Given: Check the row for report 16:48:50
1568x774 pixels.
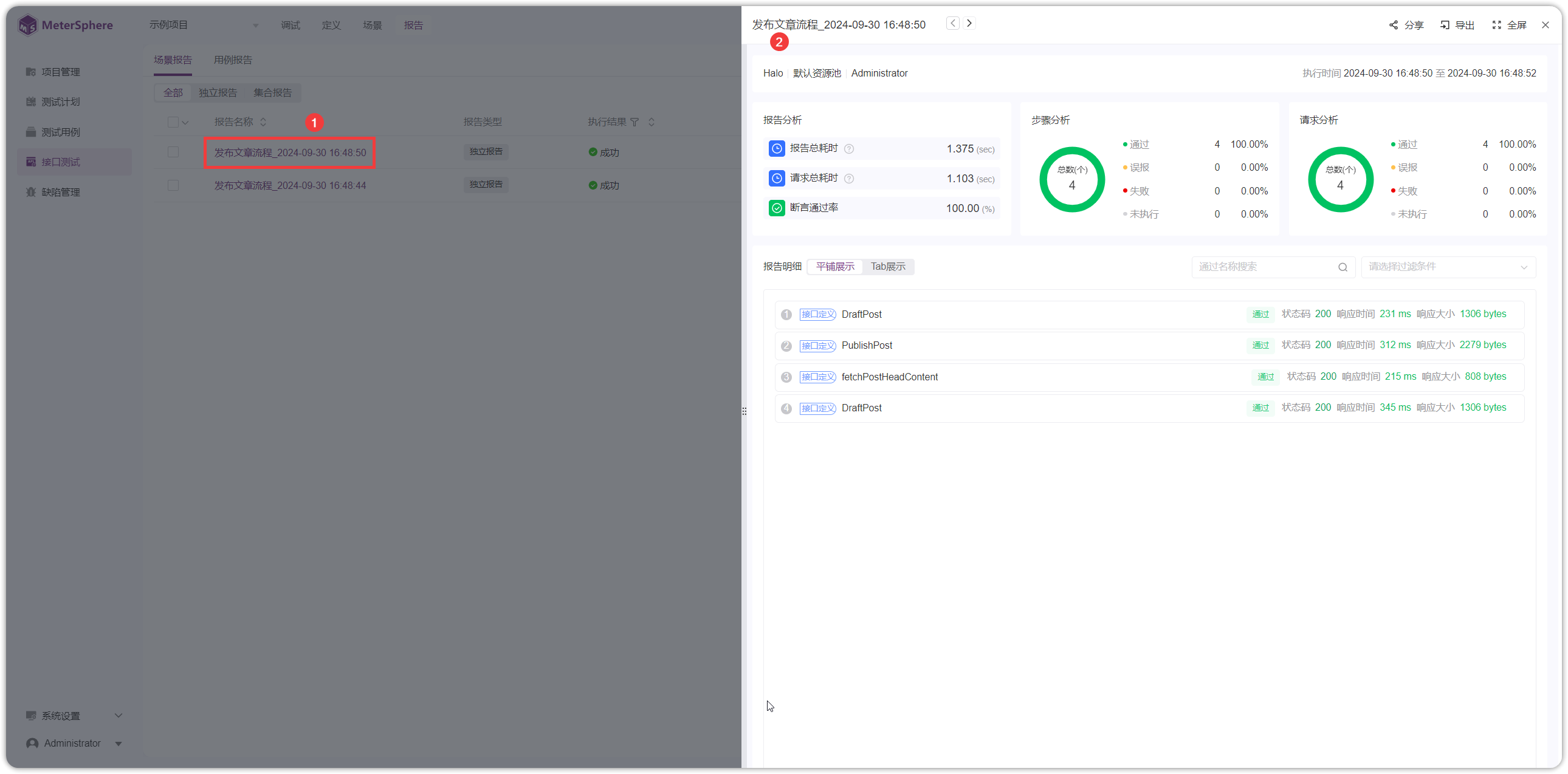Looking at the screenshot, I should (x=173, y=152).
